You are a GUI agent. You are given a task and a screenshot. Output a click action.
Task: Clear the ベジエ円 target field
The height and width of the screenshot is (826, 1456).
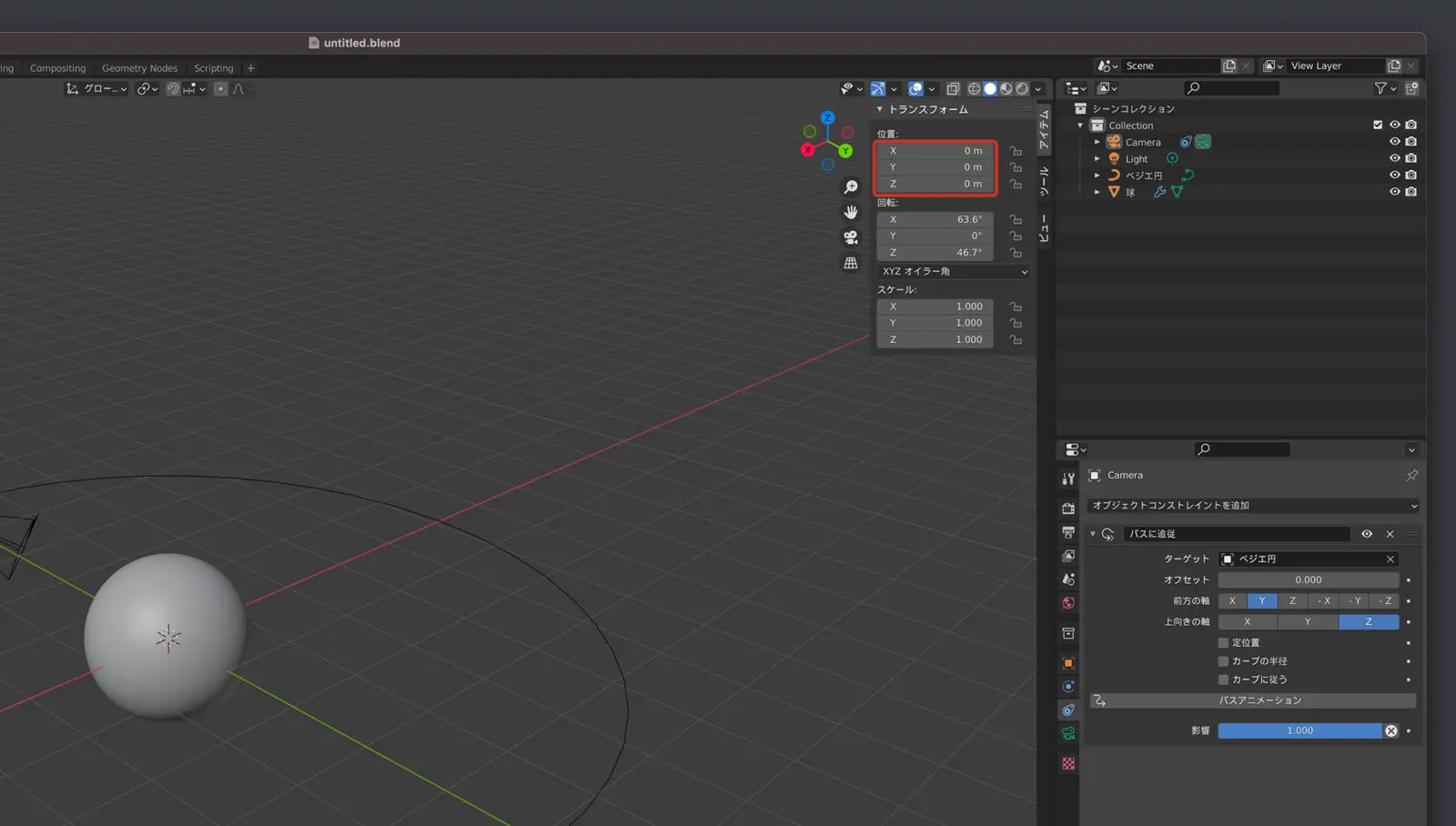pyautogui.click(x=1390, y=559)
